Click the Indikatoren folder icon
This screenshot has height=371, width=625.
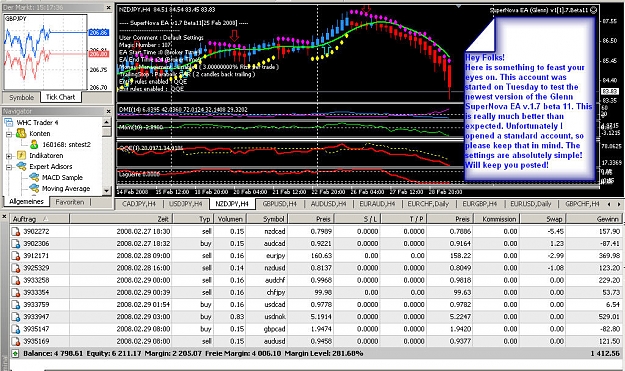tap(21, 155)
